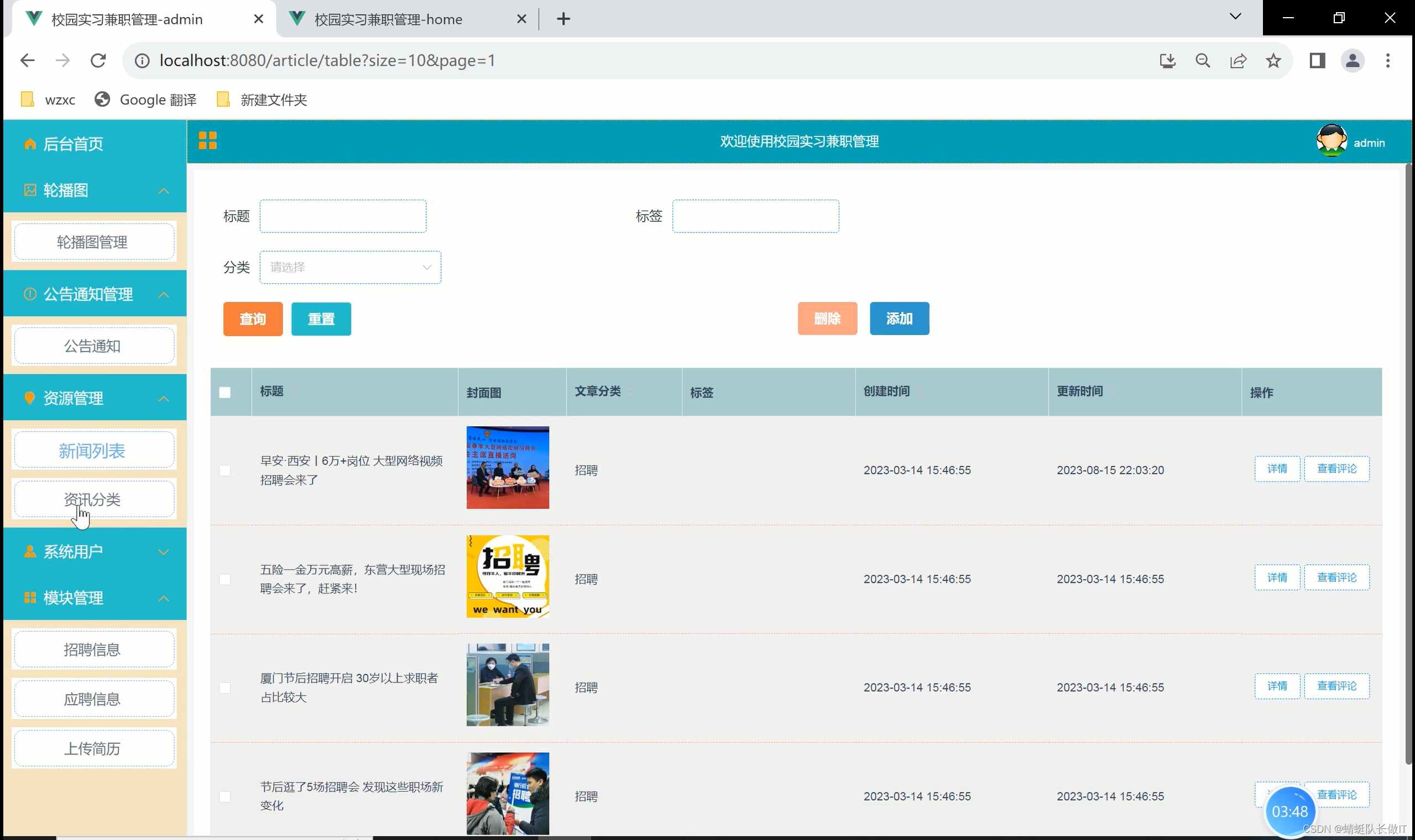Image resolution: width=1415 pixels, height=840 pixels.
Task: Click the 标题 search input field
Action: (342, 216)
